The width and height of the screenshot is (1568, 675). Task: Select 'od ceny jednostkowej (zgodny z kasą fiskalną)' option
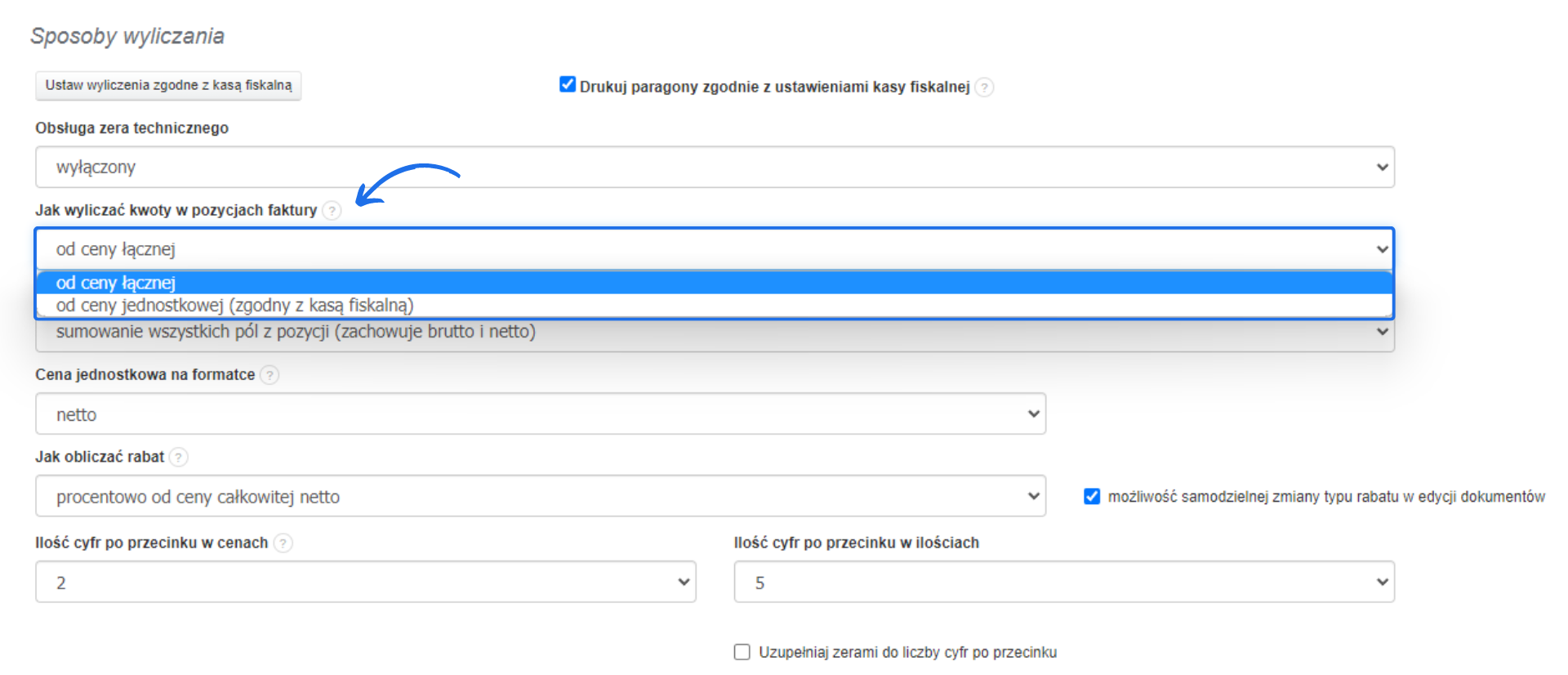point(235,306)
